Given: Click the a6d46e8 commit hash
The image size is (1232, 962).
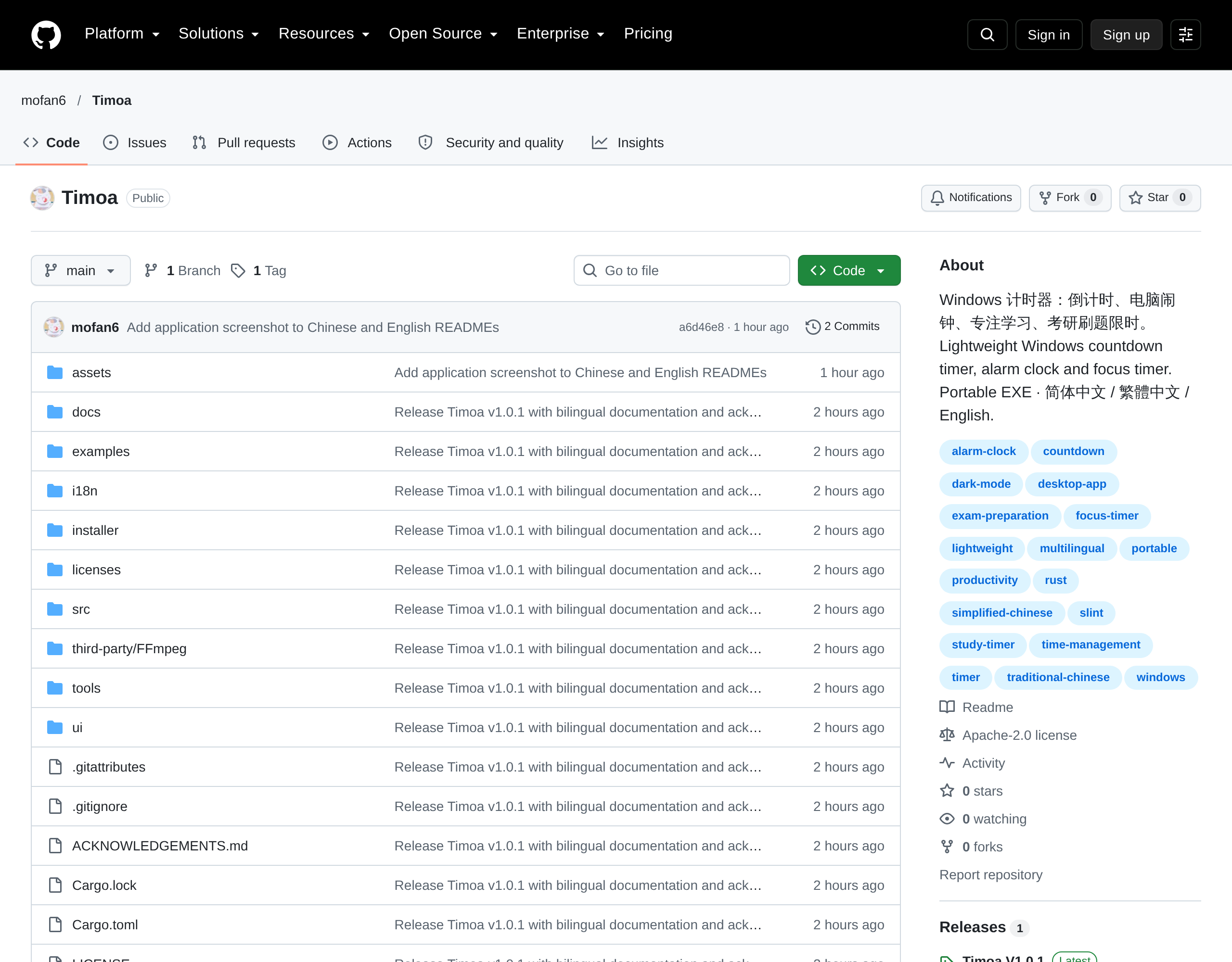Looking at the screenshot, I should pyautogui.click(x=701, y=327).
